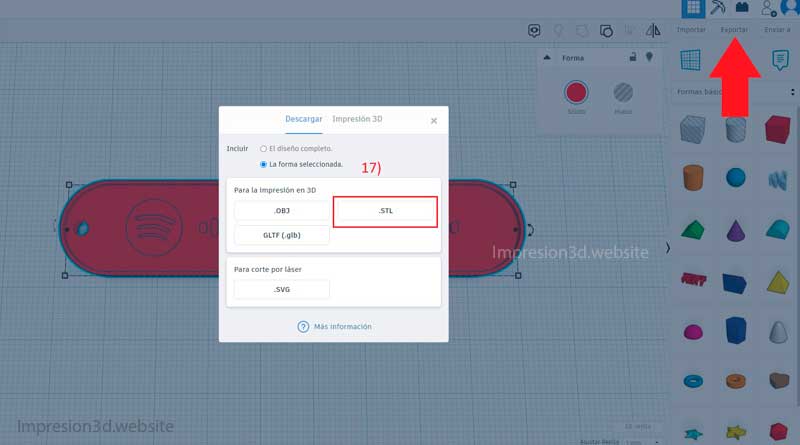Screen dimensions: 800x445
Task: Select 'La forma seleccionada' radio option
Action: point(263,164)
